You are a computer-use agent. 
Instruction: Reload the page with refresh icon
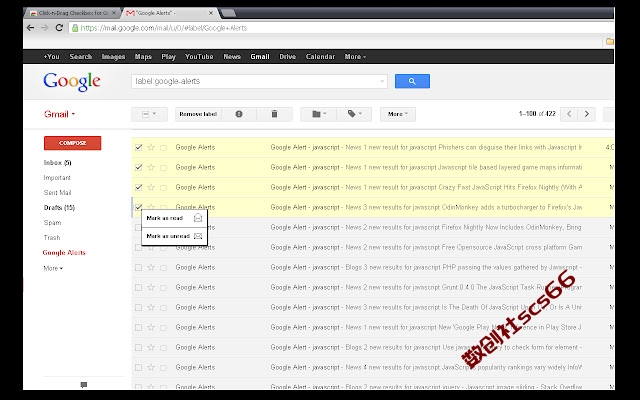[x=59, y=28]
